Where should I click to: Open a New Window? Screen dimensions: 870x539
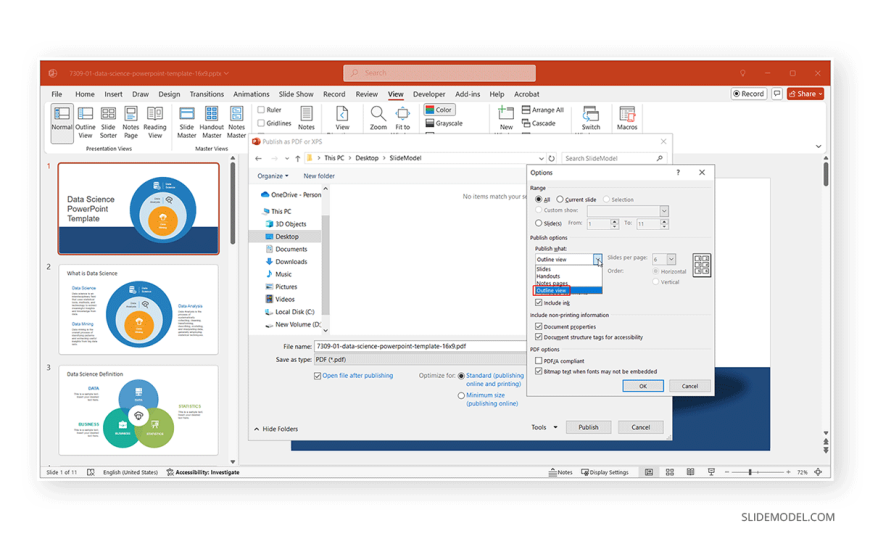click(506, 118)
